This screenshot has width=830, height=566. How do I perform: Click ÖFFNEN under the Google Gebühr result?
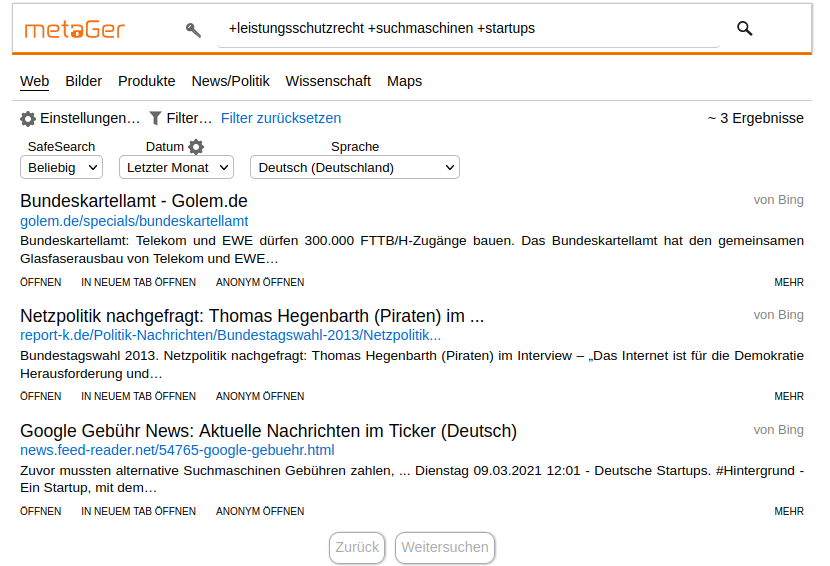(41, 511)
